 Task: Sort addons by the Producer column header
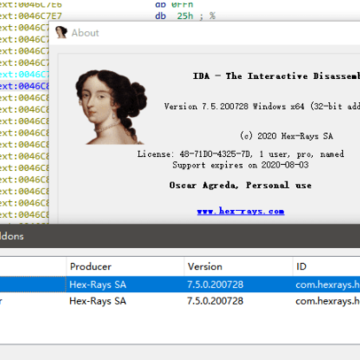click(x=91, y=267)
